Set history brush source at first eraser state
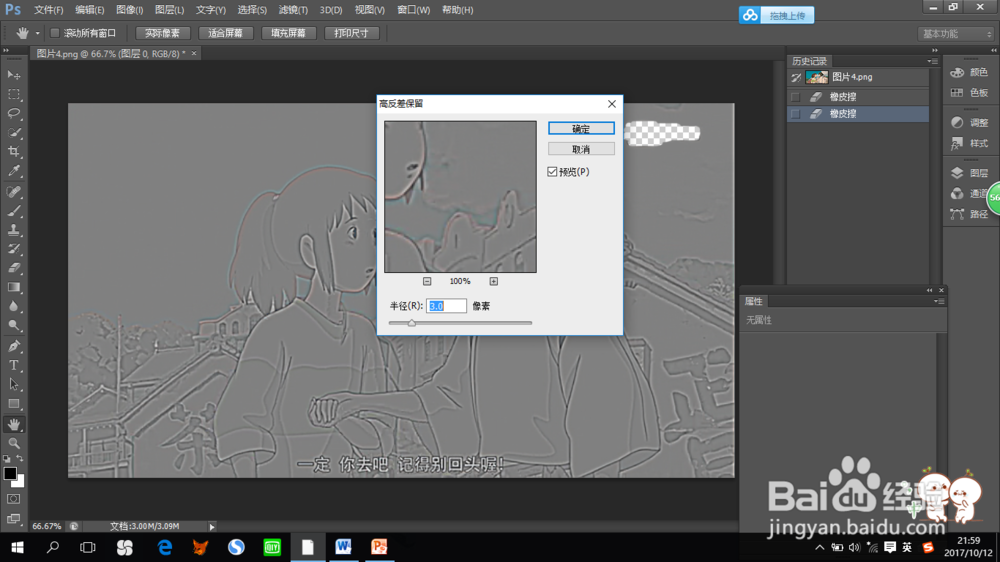Viewport: 1000px width, 562px height. pyautogui.click(x=796, y=97)
